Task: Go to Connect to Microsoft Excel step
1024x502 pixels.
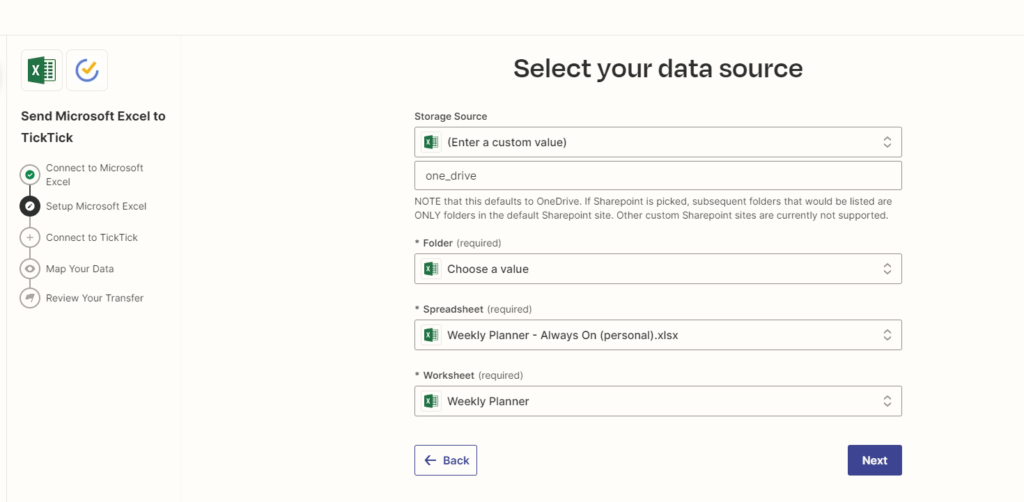Action: [94, 175]
